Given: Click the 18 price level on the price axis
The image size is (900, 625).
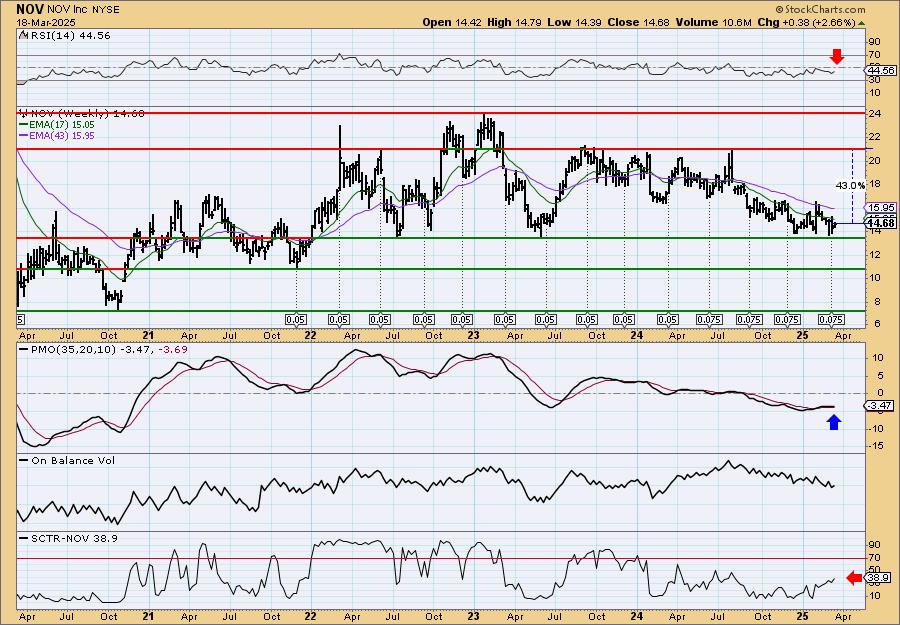Looking at the screenshot, I should (x=873, y=184).
